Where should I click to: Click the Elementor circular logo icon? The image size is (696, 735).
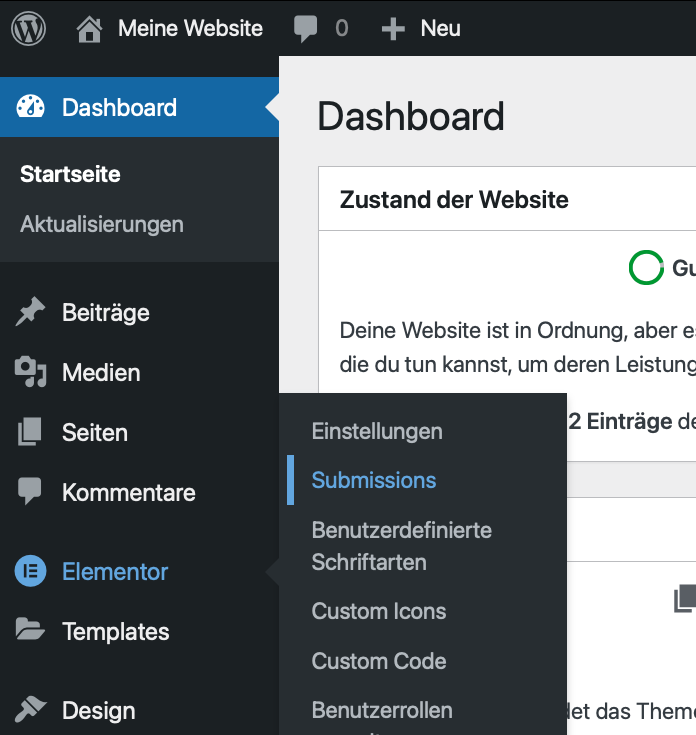pos(30,571)
